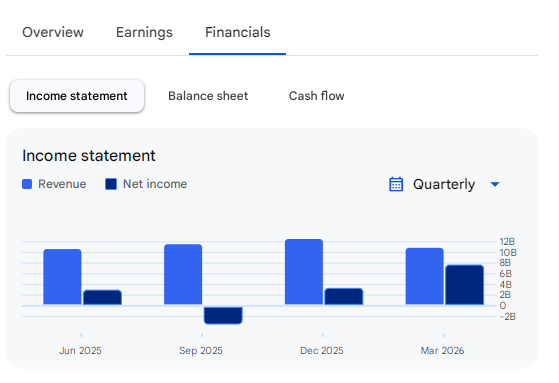Click the calendar icon beside Quarterly

(x=396, y=184)
